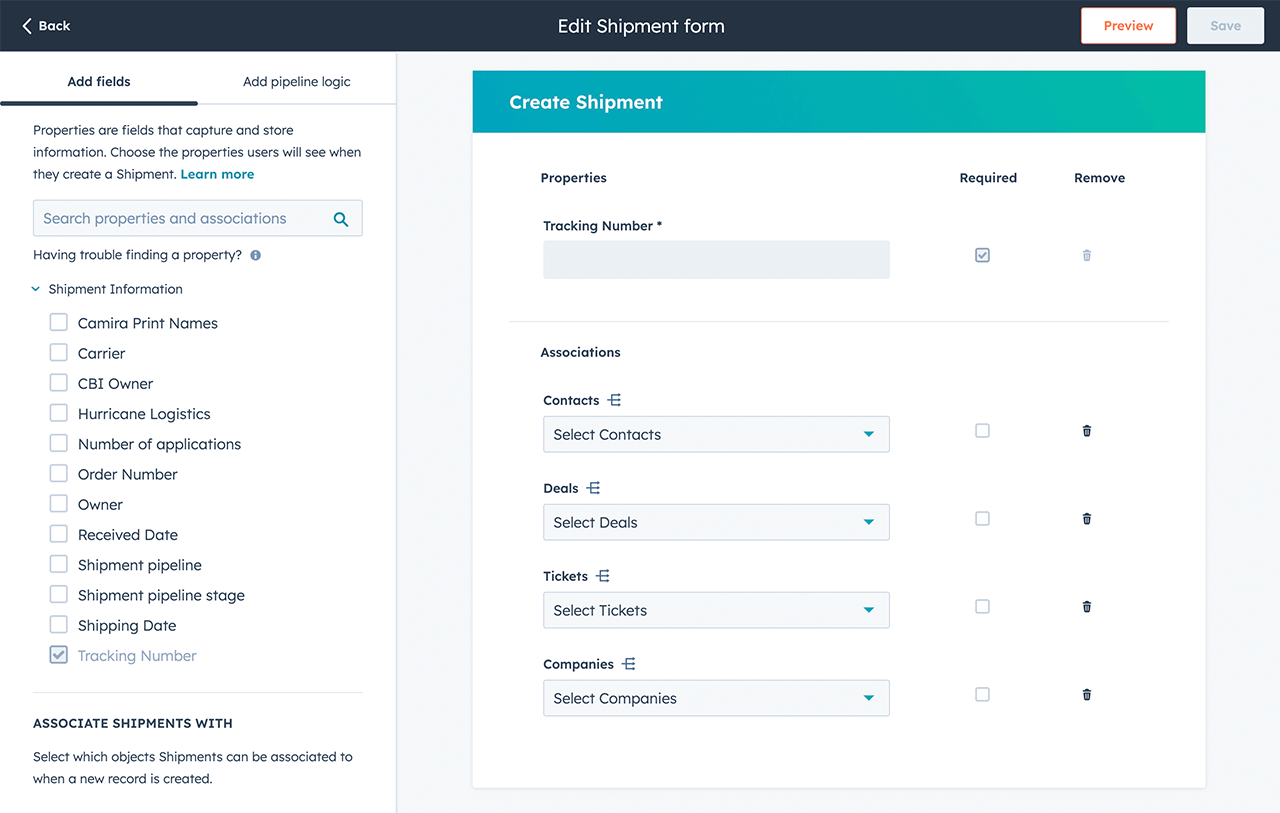
Task: Click the association settings icon next to Deals
Action: pos(594,487)
